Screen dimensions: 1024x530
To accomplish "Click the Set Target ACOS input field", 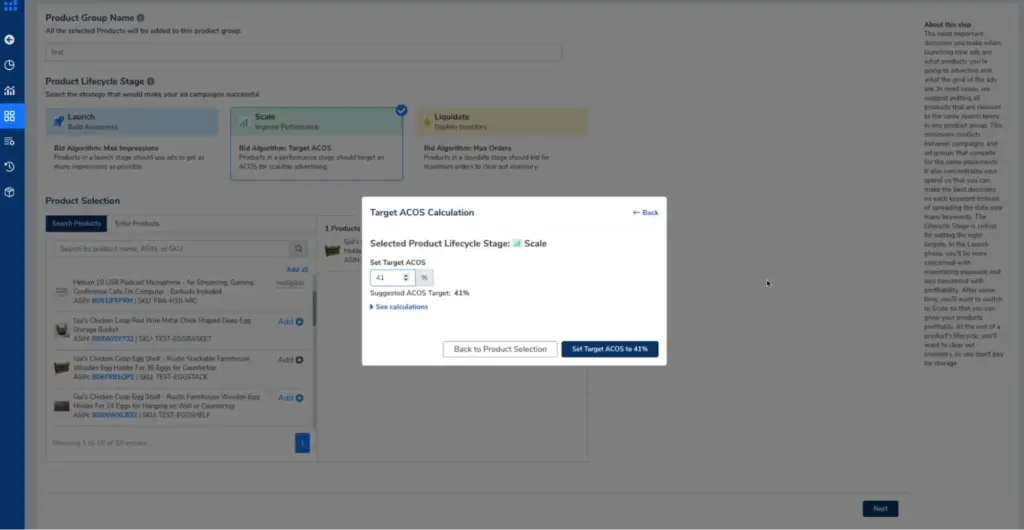I will coord(390,277).
